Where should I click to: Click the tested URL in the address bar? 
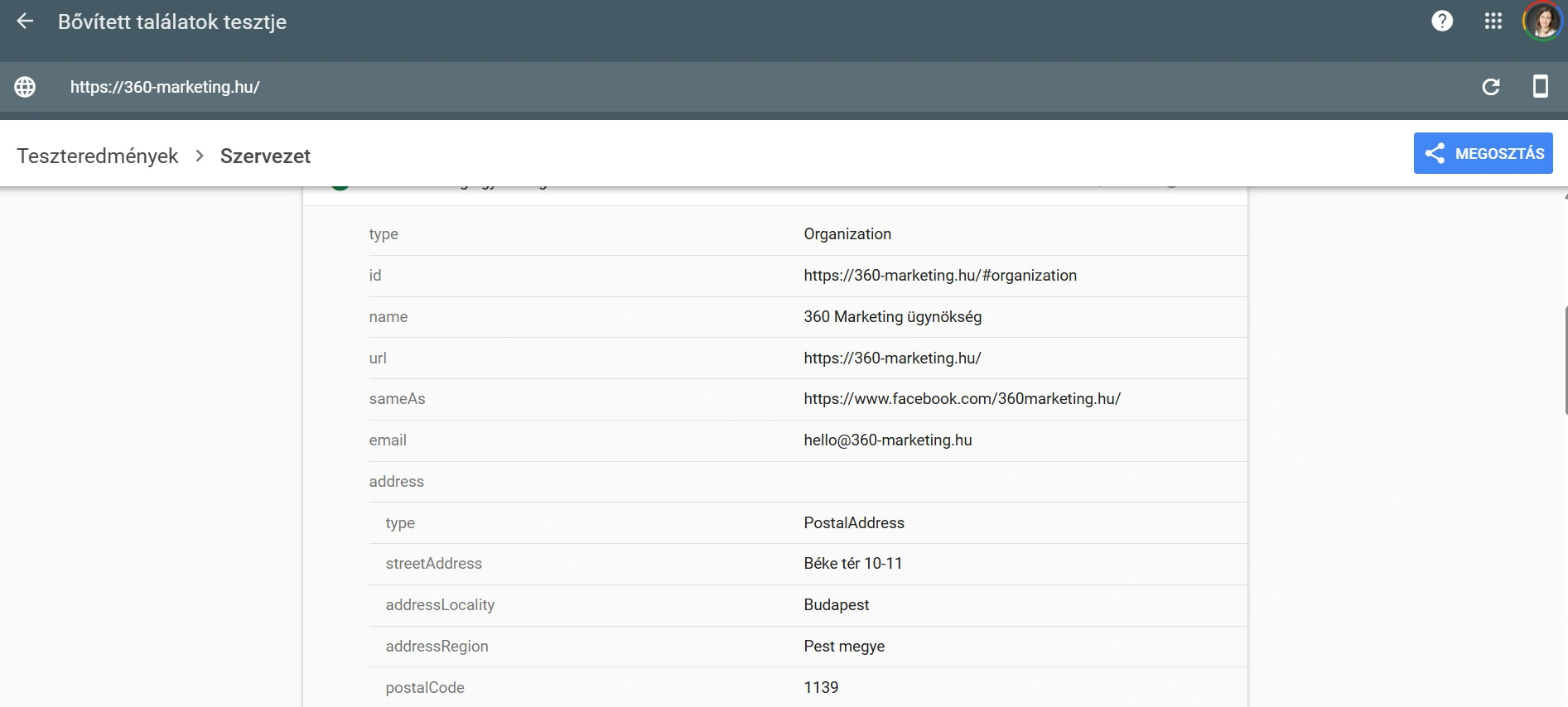[165, 87]
